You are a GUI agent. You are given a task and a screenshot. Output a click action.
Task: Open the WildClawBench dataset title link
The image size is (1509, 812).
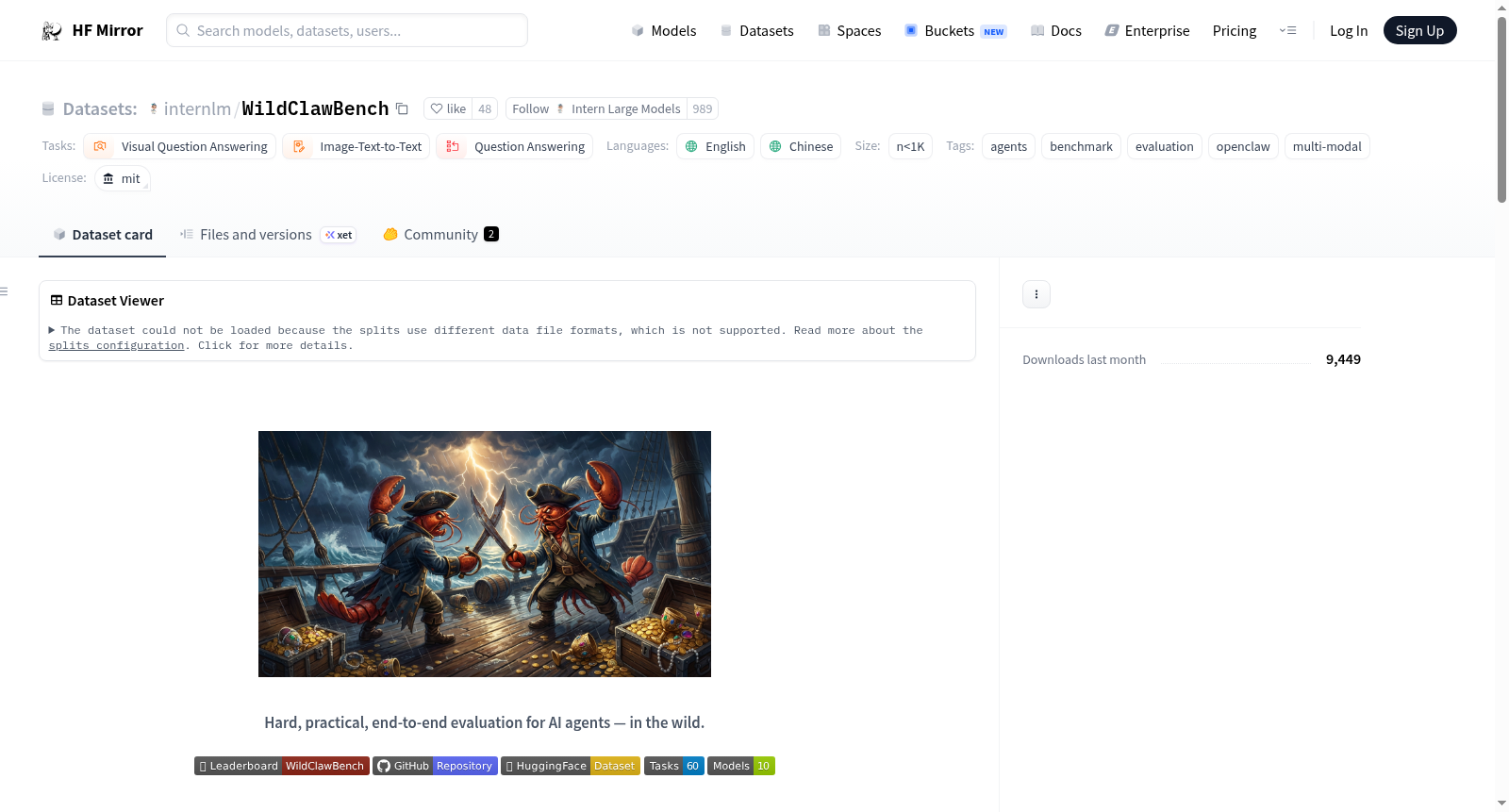click(315, 108)
